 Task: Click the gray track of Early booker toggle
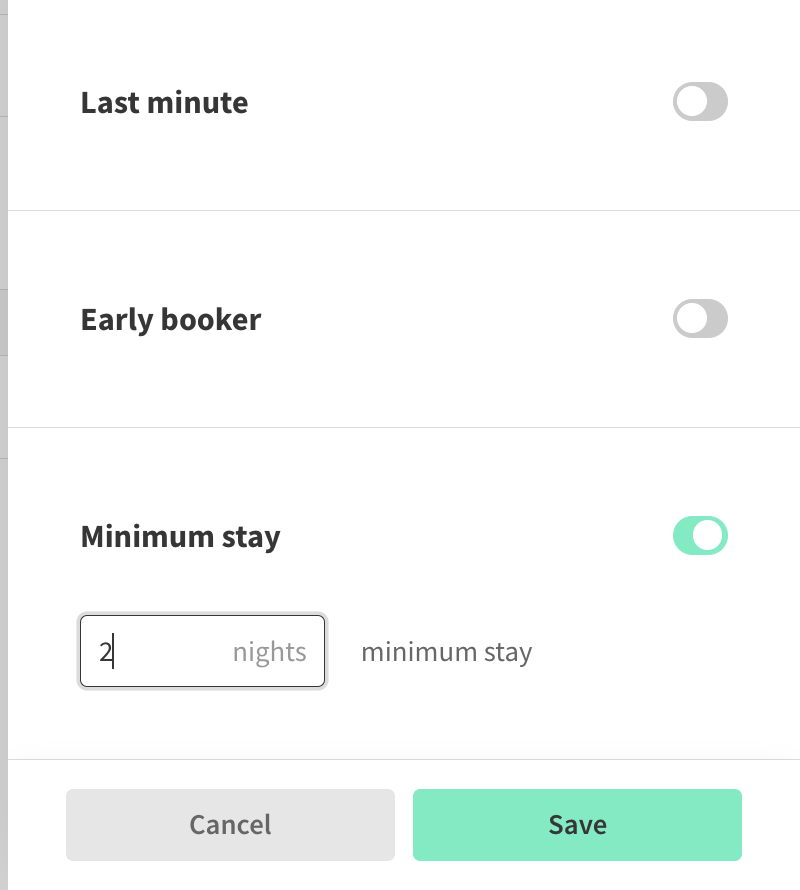pyautogui.click(x=716, y=319)
